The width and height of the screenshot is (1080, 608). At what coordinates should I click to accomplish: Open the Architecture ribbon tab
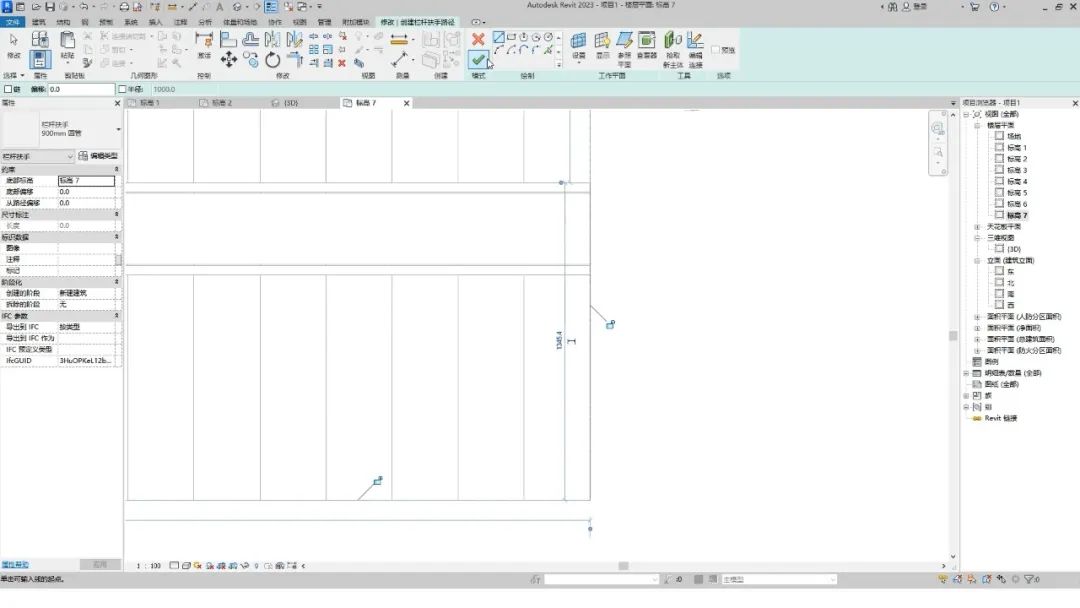click(39, 22)
